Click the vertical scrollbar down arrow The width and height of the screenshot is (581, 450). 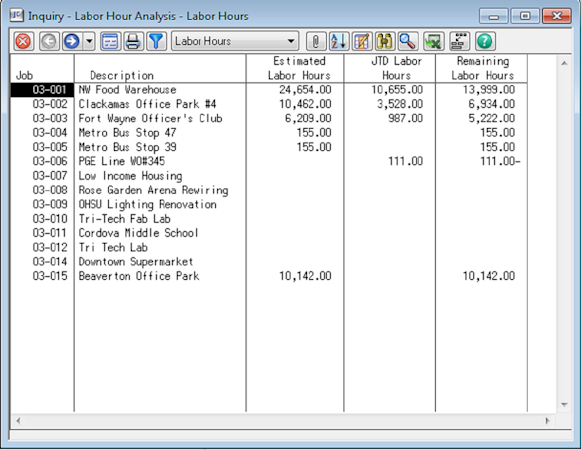(x=564, y=404)
